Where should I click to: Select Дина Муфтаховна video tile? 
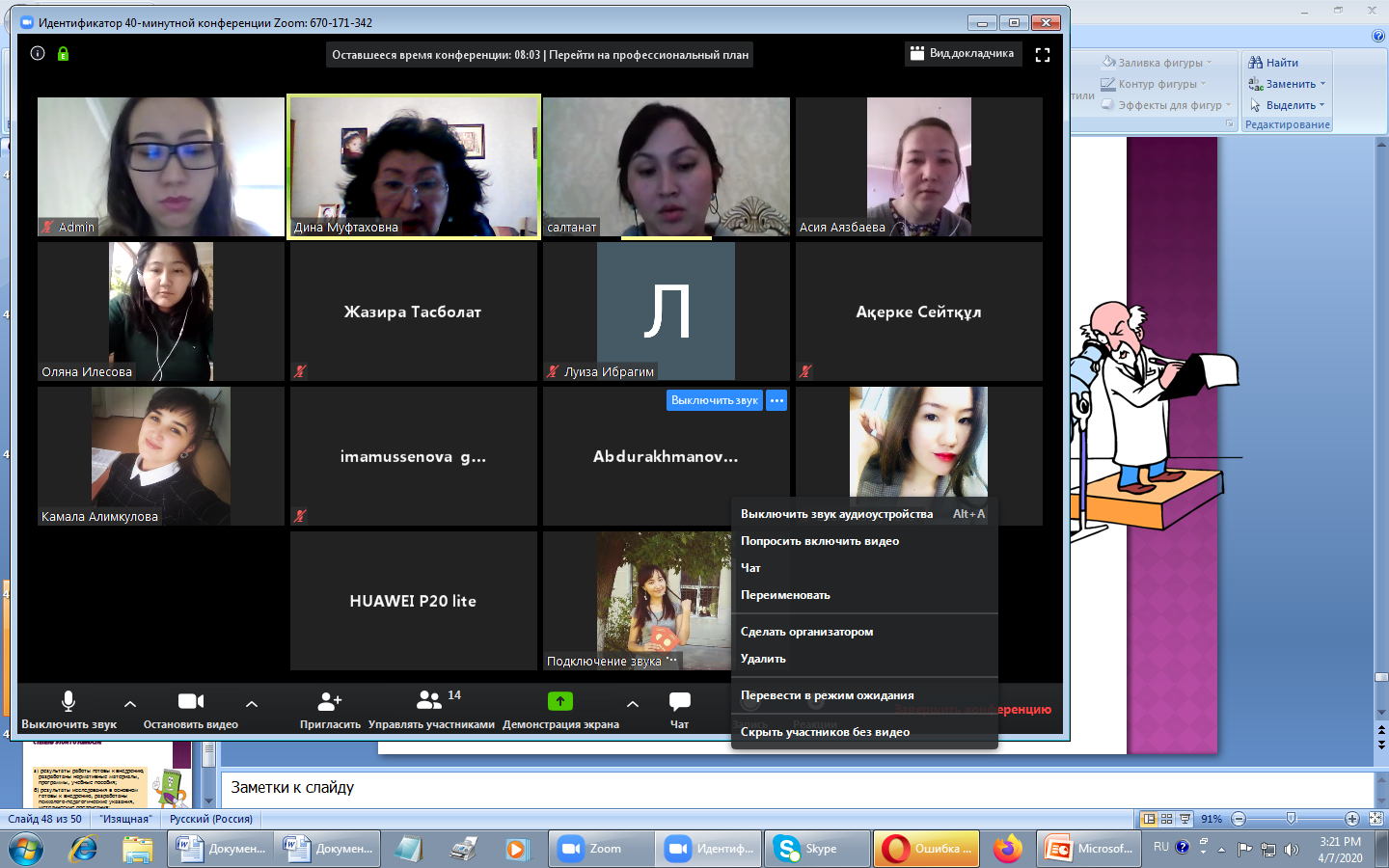(x=414, y=166)
